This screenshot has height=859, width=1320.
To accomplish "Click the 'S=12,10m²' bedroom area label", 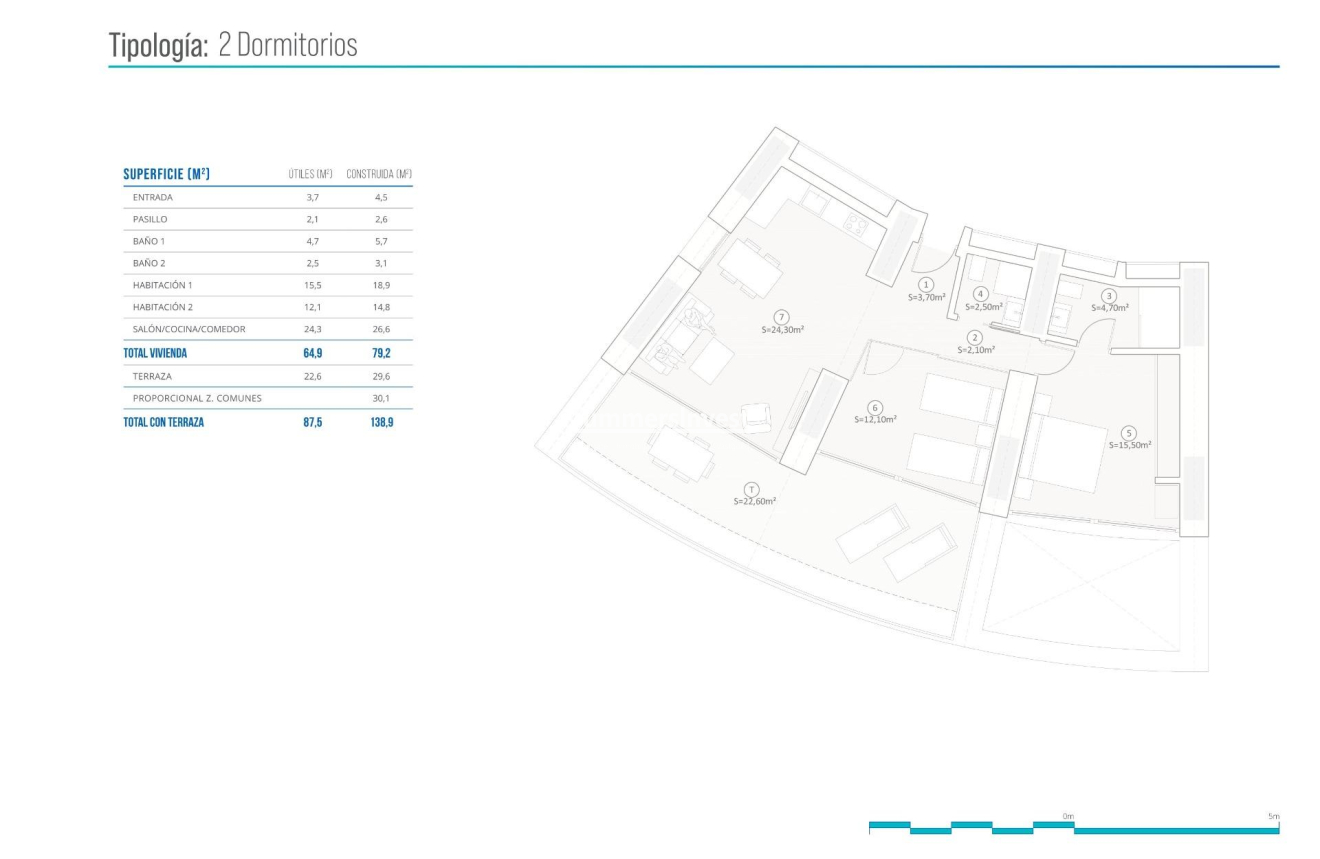I will (875, 420).
